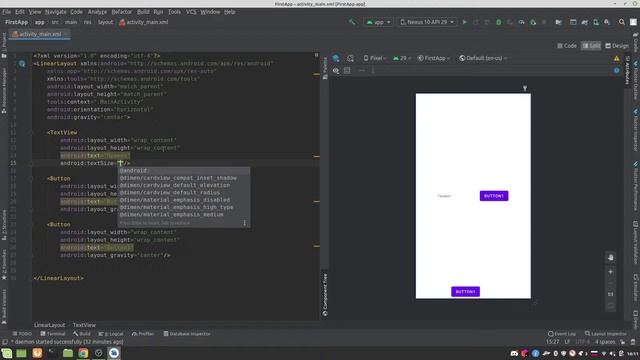Open the Pixel device preview dropdown
Viewport: 640px width, 360px height.
click(375, 58)
